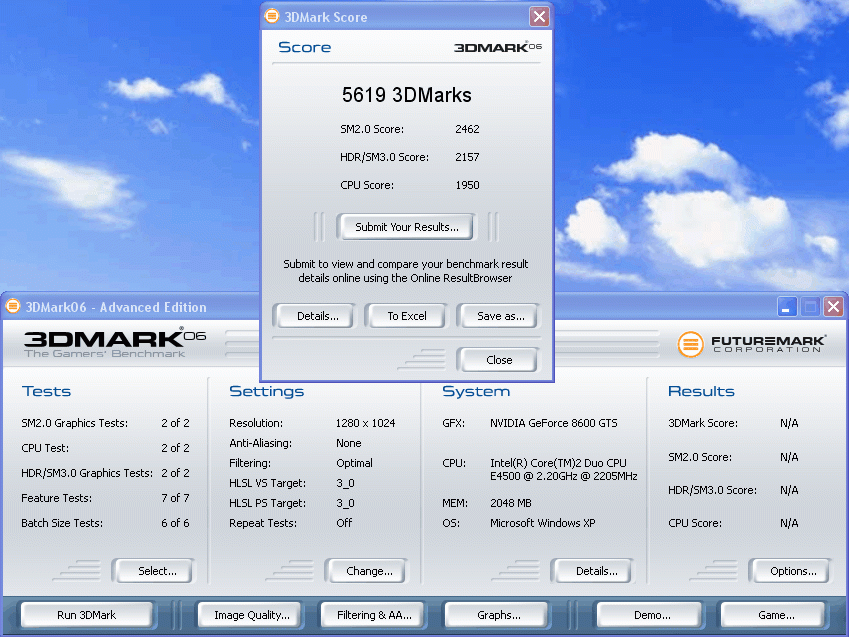Screen dimensions: 849x637
Task: Start benchmark with Run 3DMark
Action: [88, 615]
